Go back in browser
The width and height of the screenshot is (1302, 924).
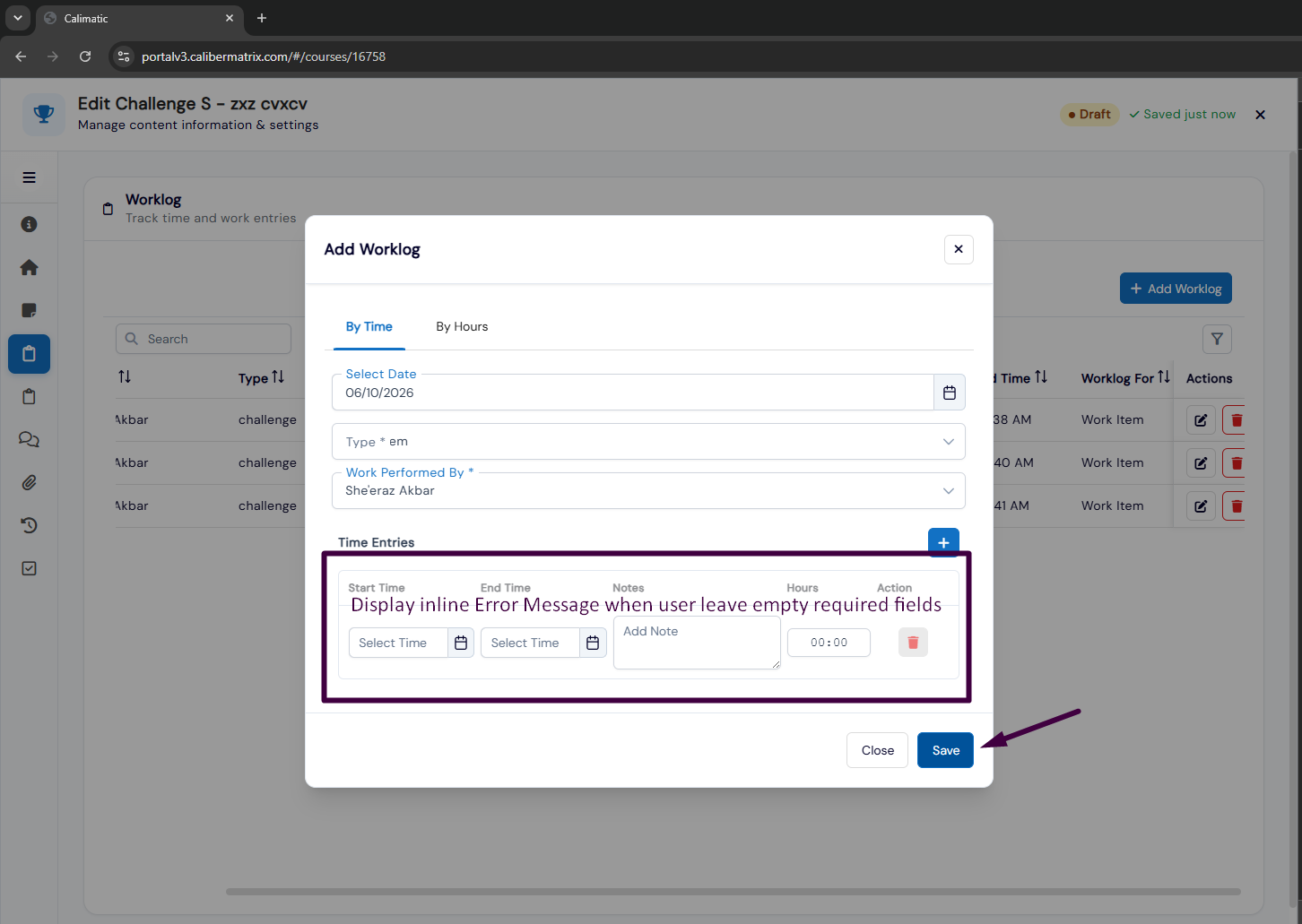[21, 56]
